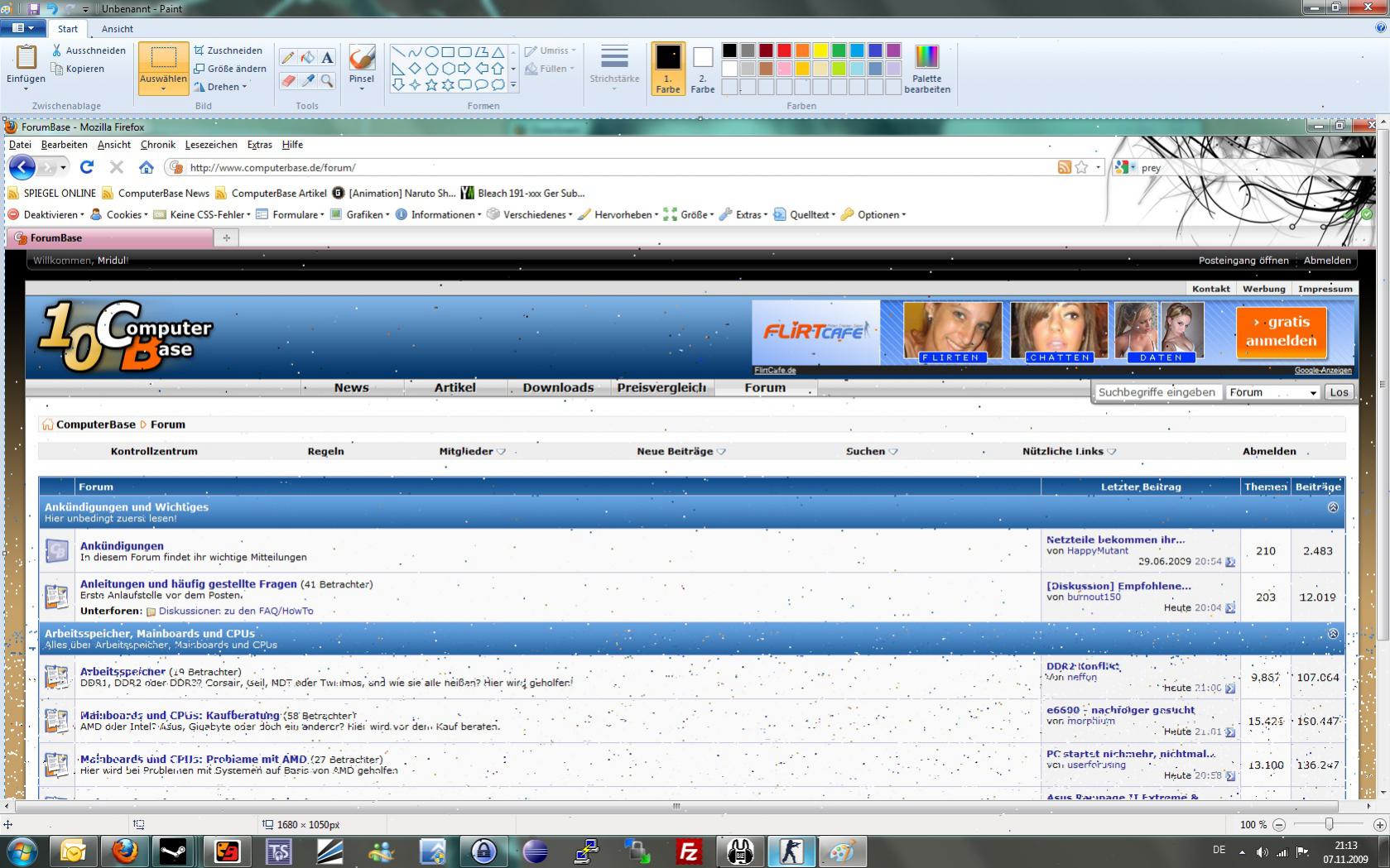The image size is (1390, 868).
Task: Zoom out with the minus button
Action: pos(1279,825)
